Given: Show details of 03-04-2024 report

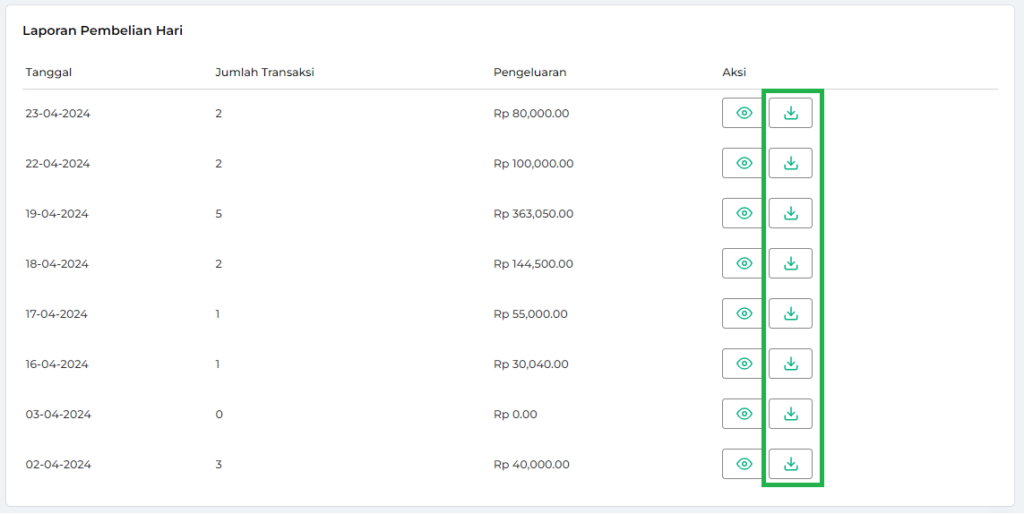Looking at the screenshot, I should (743, 413).
